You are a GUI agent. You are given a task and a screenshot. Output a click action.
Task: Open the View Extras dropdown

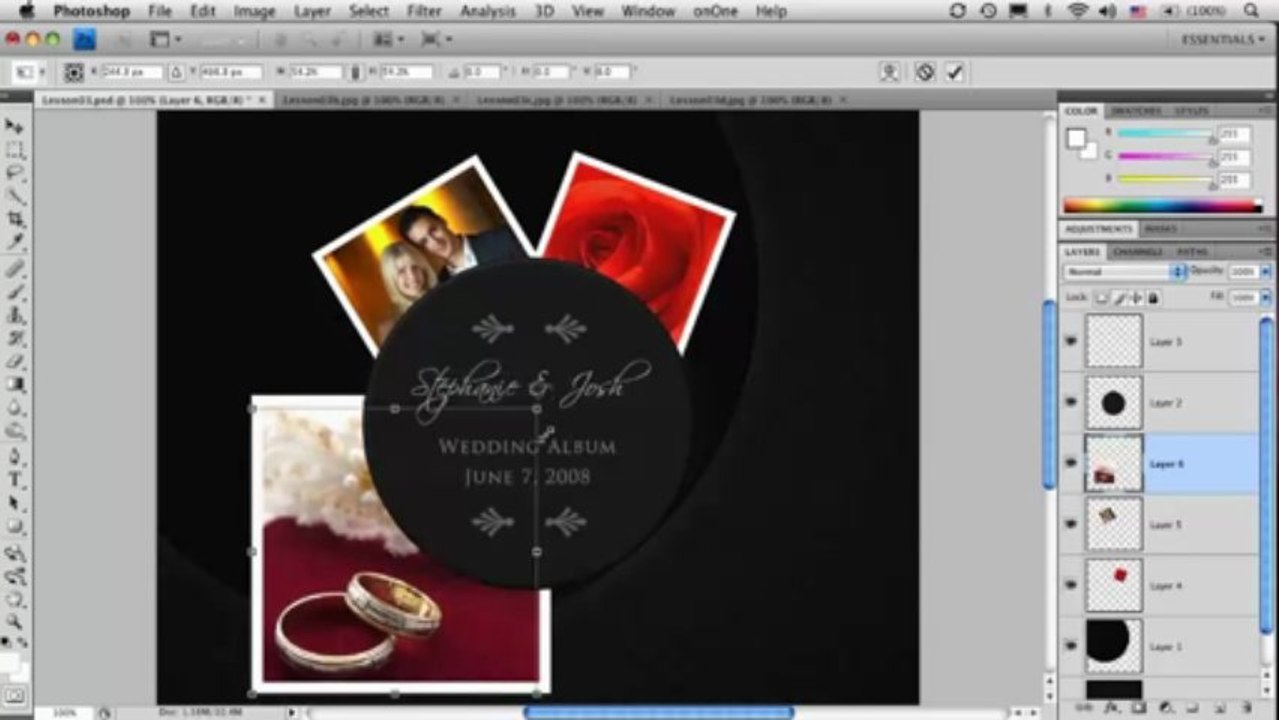click(165, 39)
